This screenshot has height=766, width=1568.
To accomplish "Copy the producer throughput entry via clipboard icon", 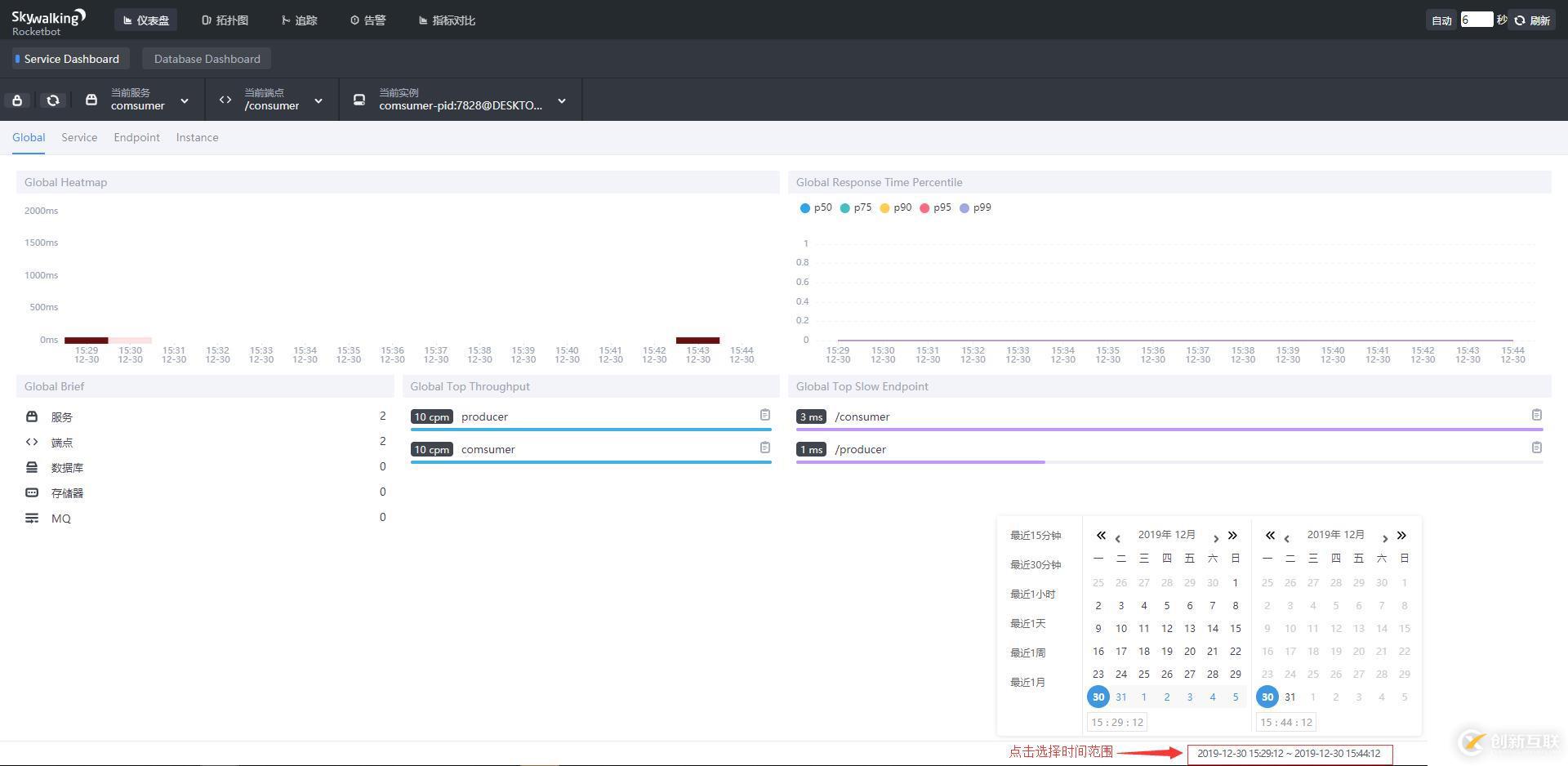I will point(764,415).
